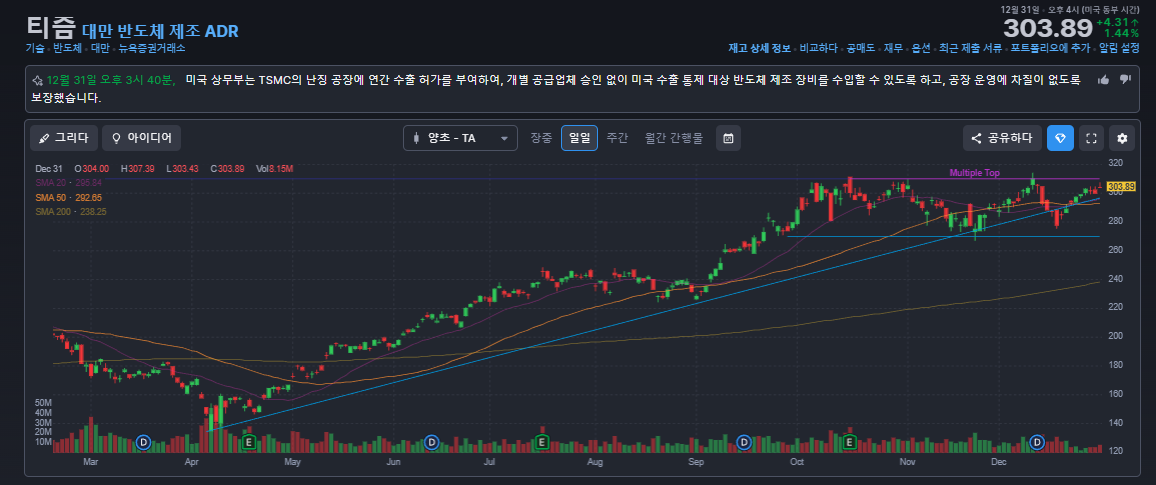Screen dimensions: 1156x485
Task: Expand the 양초 - TA chart type dropdown
Action: (461, 138)
